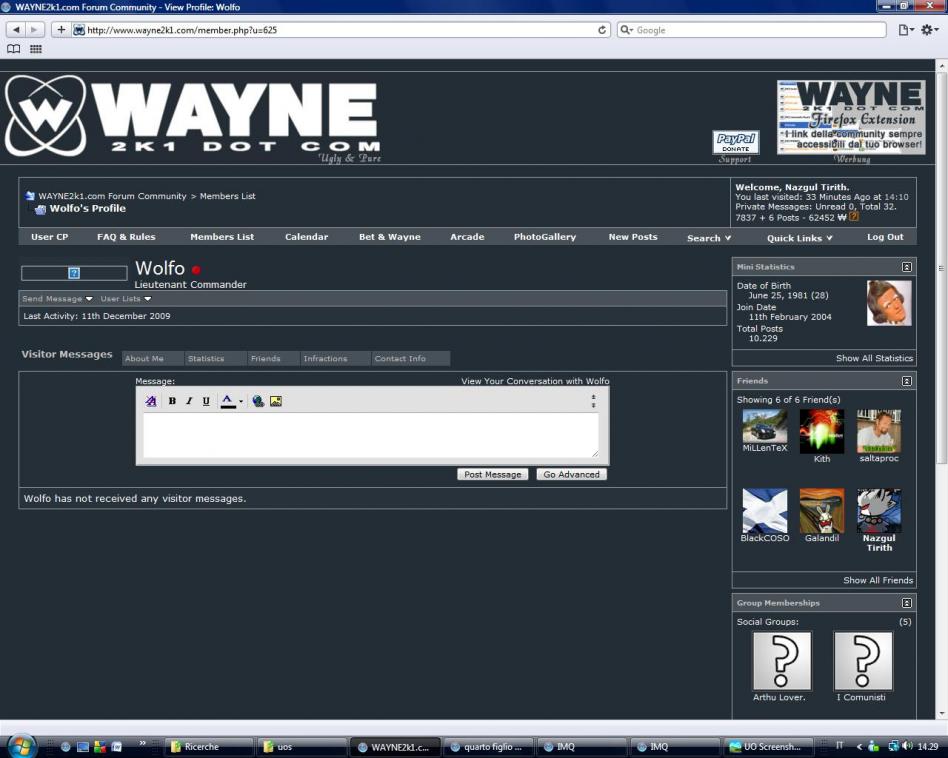Collapse the Friends panel
The height and width of the screenshot is (758, 948).
point(906,381)
